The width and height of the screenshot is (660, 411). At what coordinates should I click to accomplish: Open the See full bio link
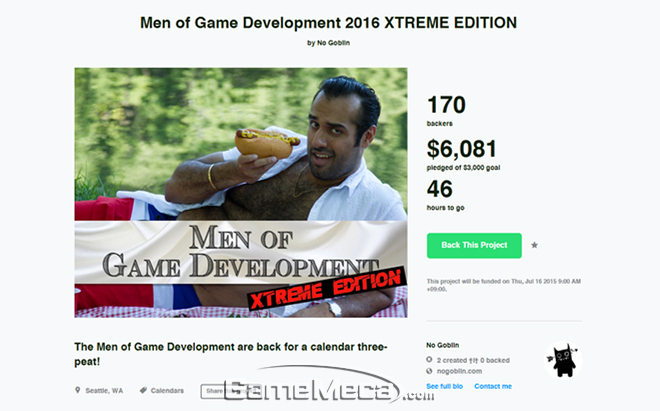point(444,386)
